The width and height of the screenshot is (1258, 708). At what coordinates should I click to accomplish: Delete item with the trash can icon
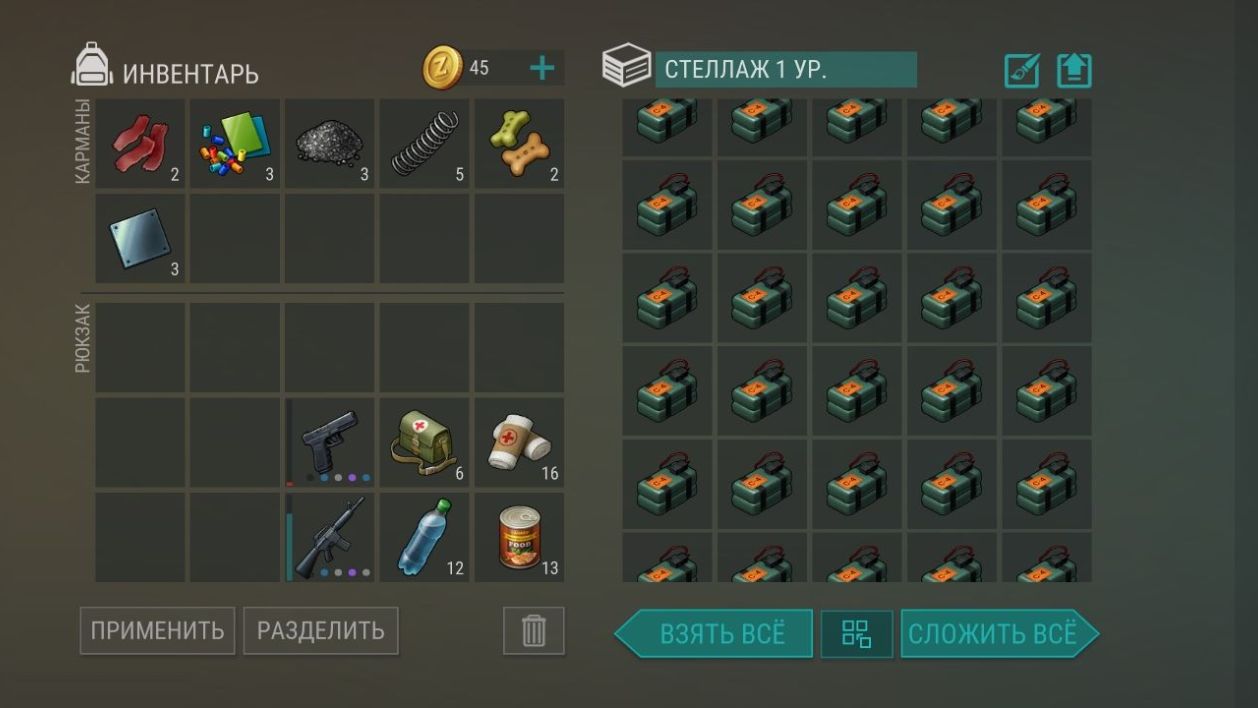(x=534, y=631)
